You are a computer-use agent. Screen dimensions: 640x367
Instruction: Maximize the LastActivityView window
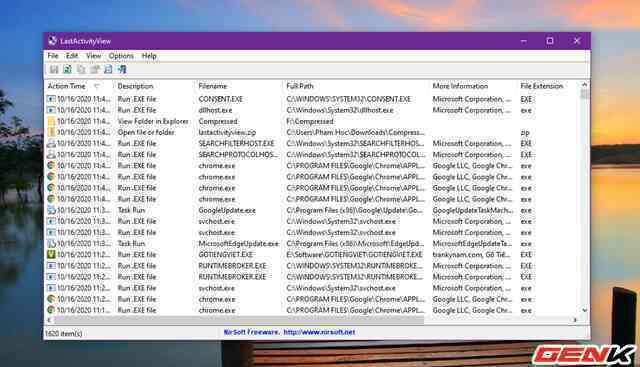(x=550, y=41)
